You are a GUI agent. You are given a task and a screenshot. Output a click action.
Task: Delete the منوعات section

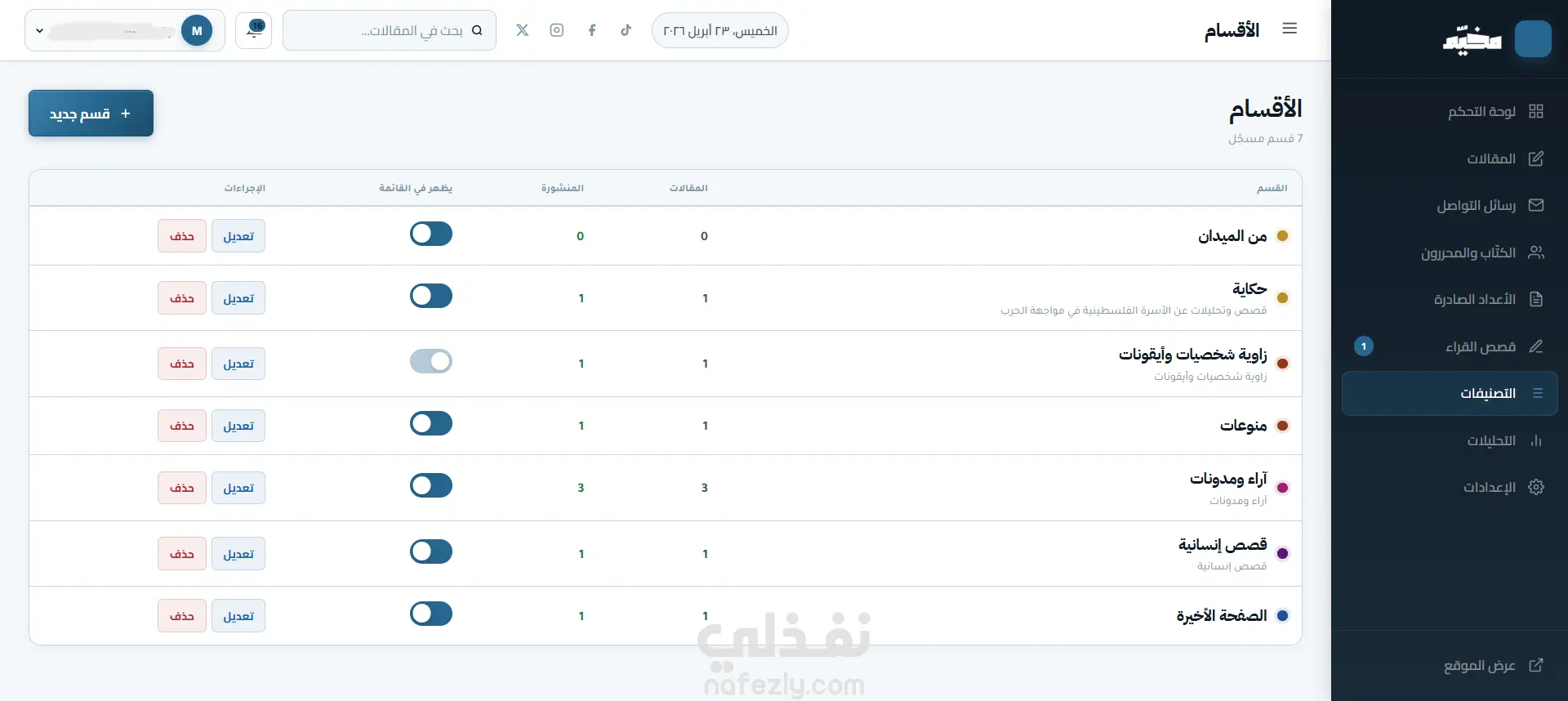pyautogui.click(x=182, y=426)
